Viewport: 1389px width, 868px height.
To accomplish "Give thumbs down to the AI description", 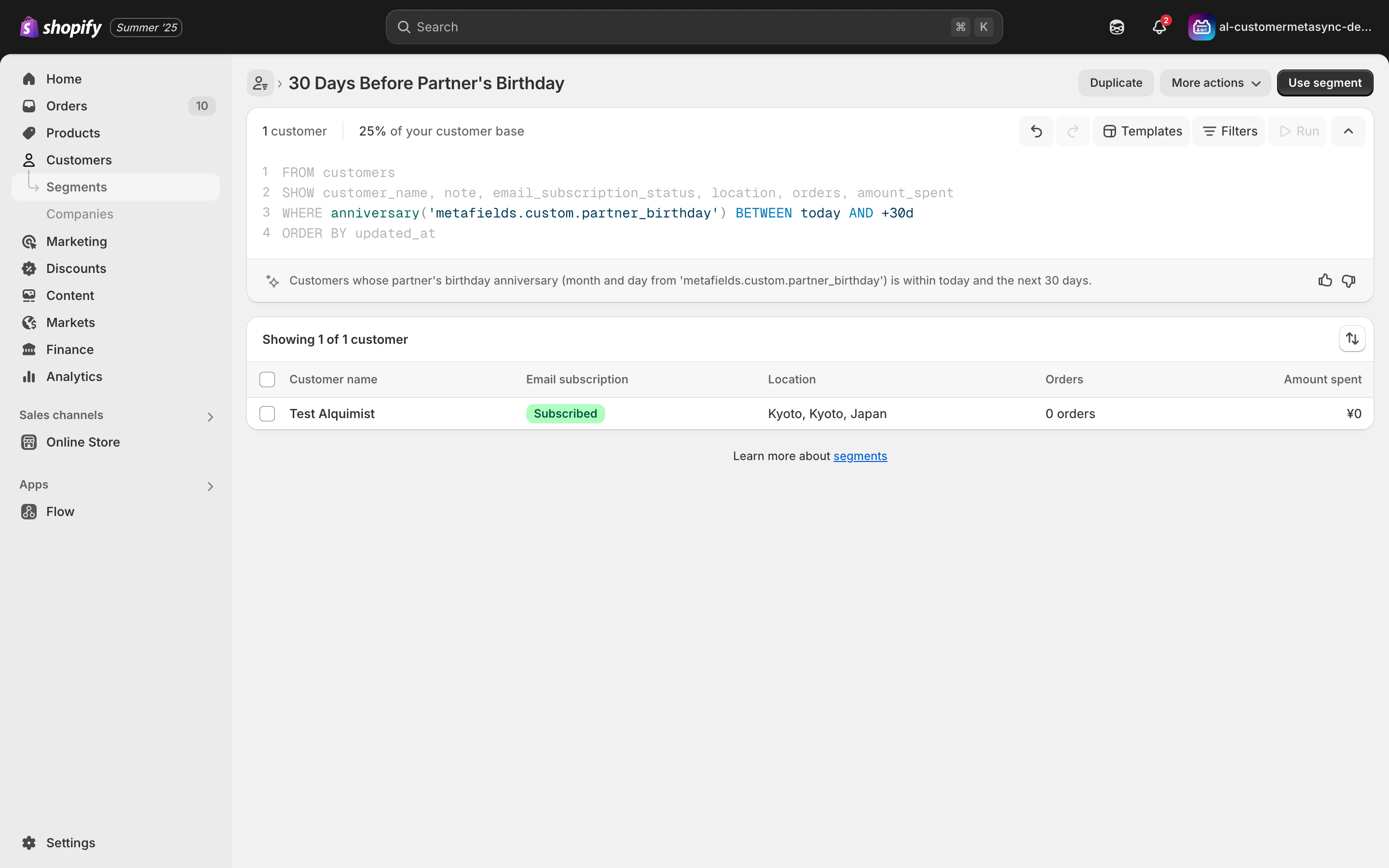I will click(1348, 280).
